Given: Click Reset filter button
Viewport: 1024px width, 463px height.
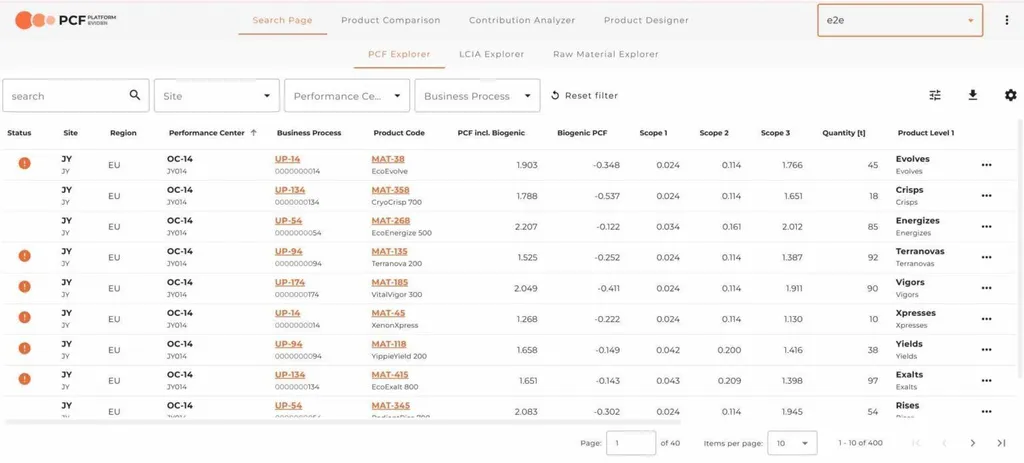Looking at the screenshot, I should [x=584, y=95].
